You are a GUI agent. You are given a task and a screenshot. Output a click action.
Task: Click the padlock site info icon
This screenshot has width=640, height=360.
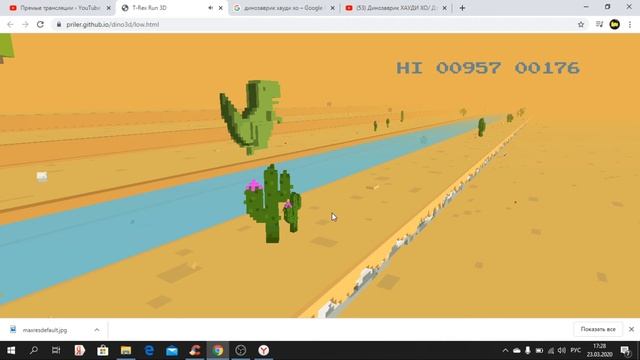coord(59,24)
